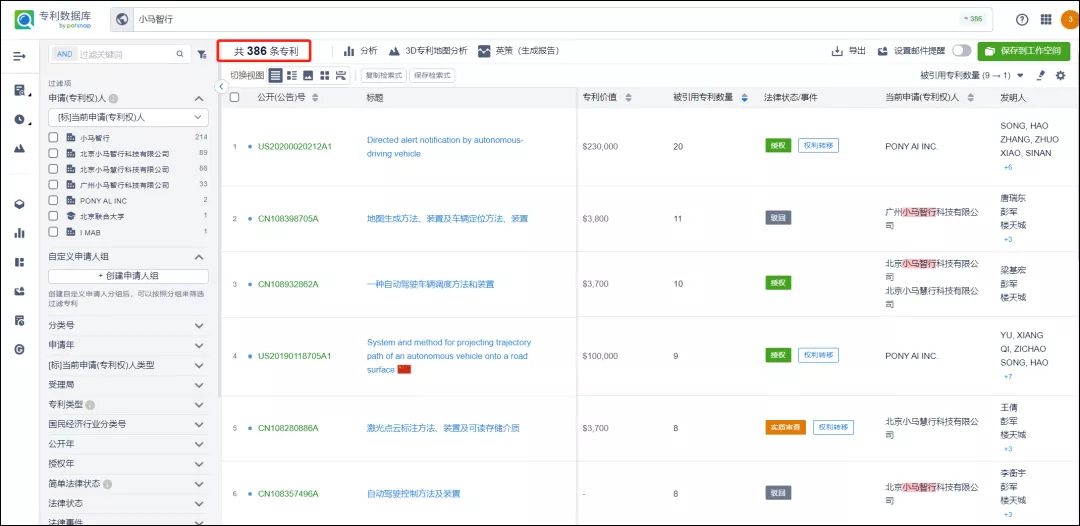Screen dimensions: 1080x526
Task: Collapse the left filter panel arrow
Action: tap(221, 86)
